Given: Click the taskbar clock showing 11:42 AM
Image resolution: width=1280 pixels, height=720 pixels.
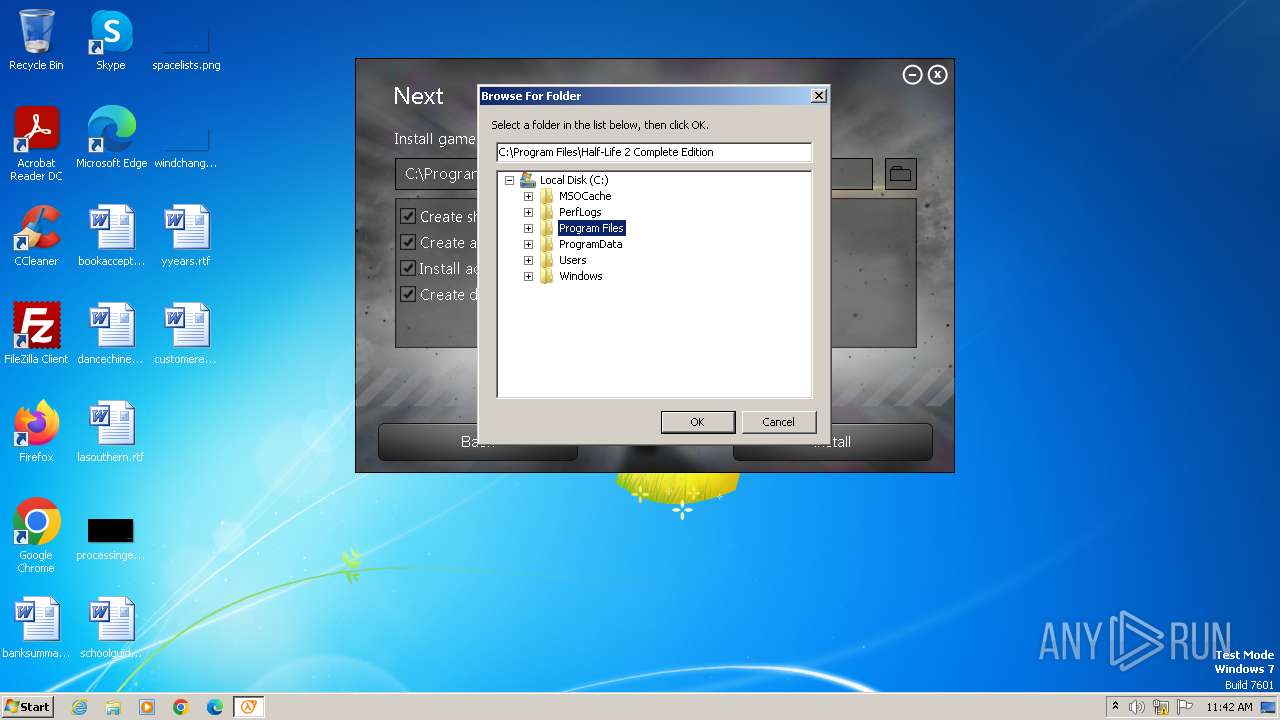Looking at the screenshot, I should (1229, 707).
